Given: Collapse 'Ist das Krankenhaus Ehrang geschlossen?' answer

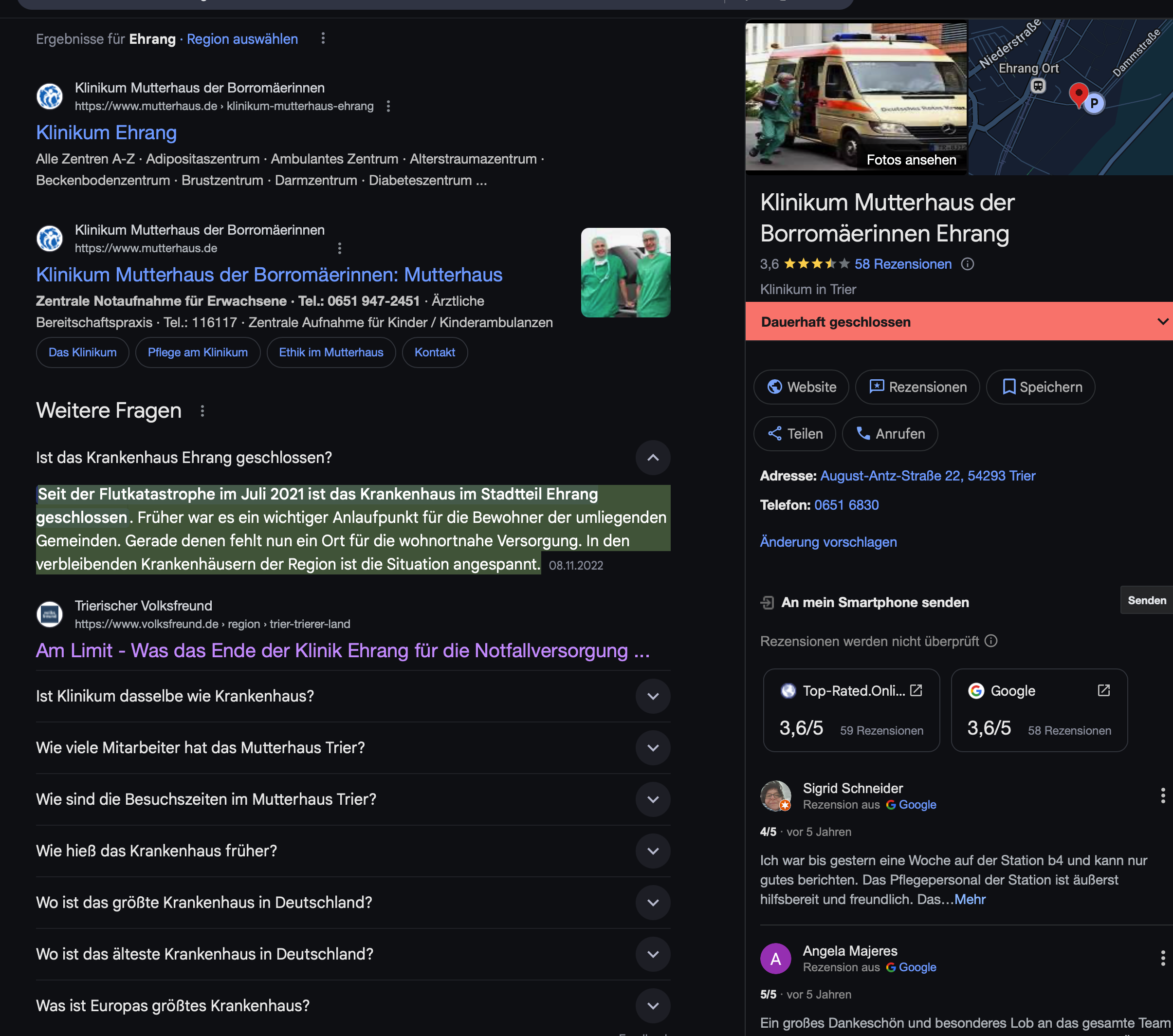Looking at the screenshot, I should pos(653,458).
